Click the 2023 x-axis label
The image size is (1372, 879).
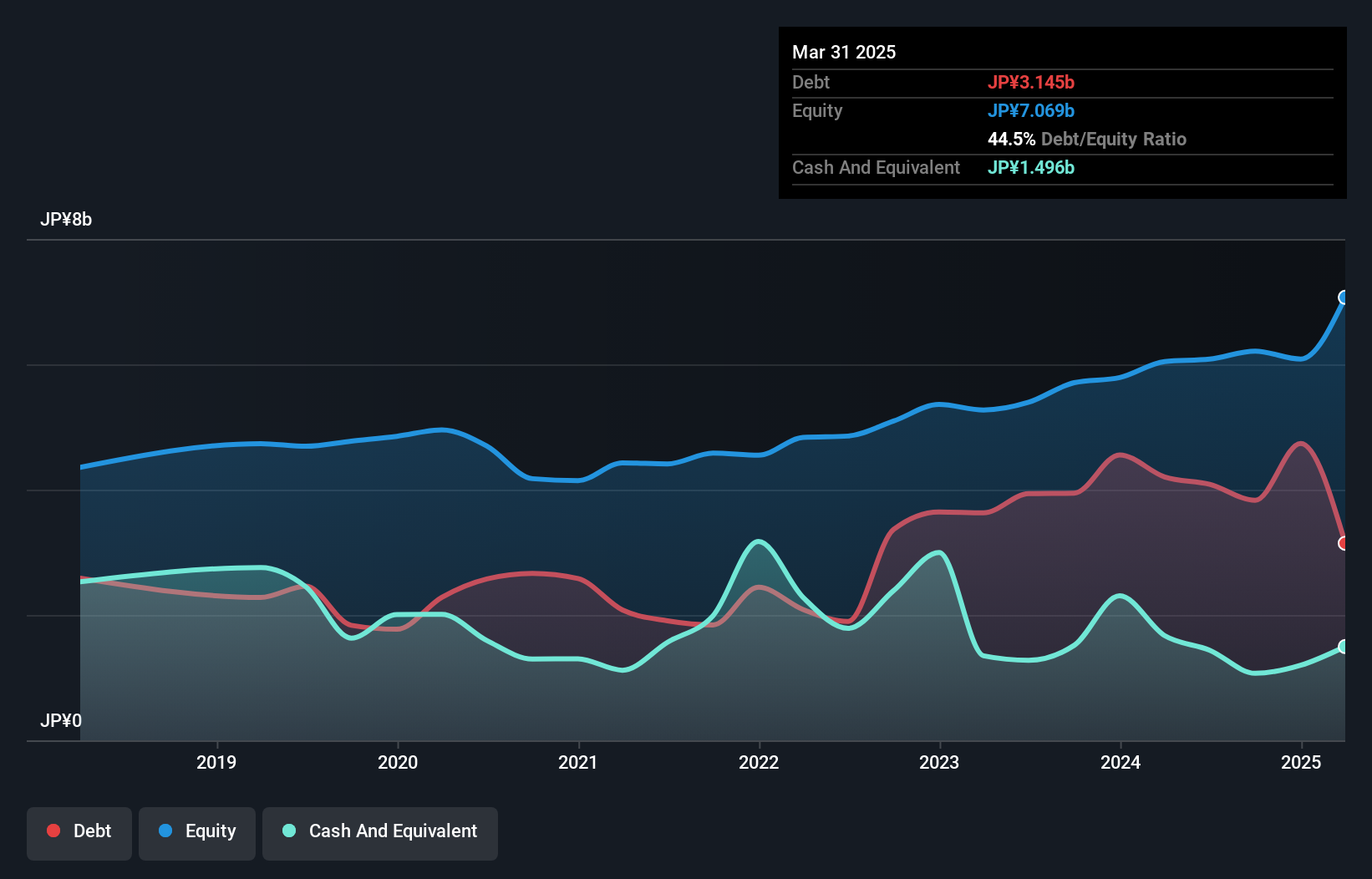[x=939, y=762]
